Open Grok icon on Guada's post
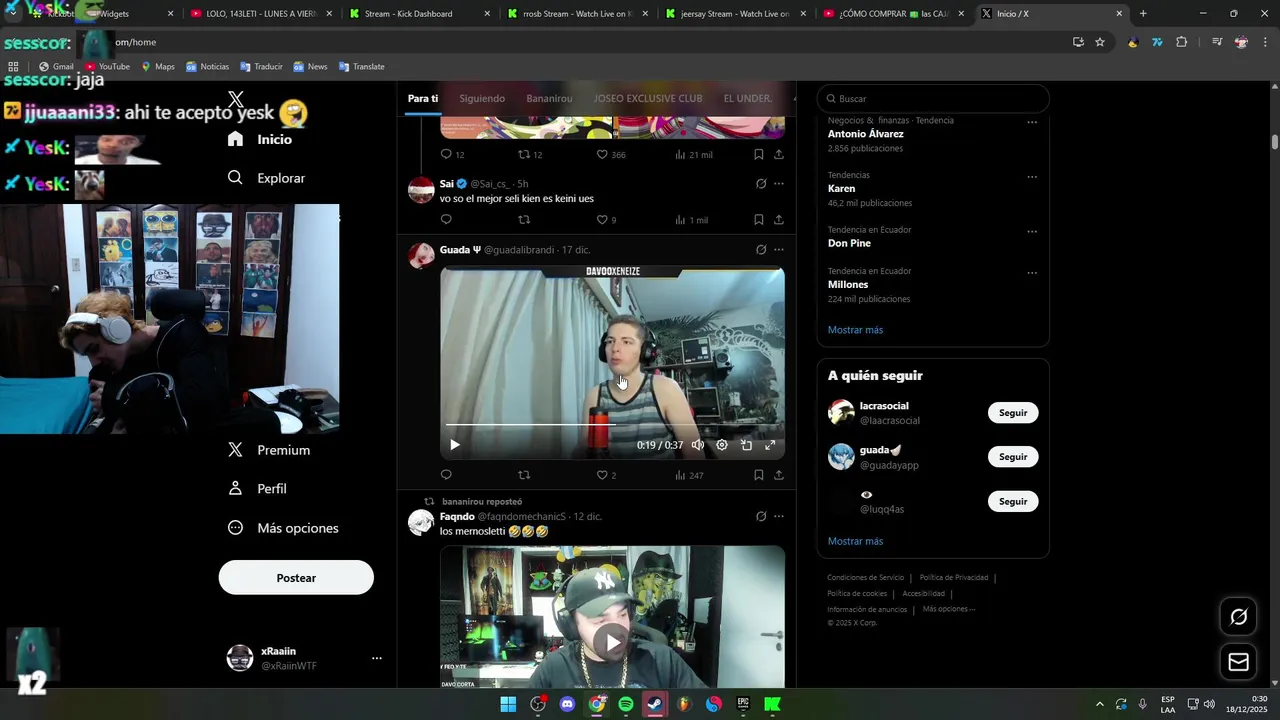 click(761, 250)
